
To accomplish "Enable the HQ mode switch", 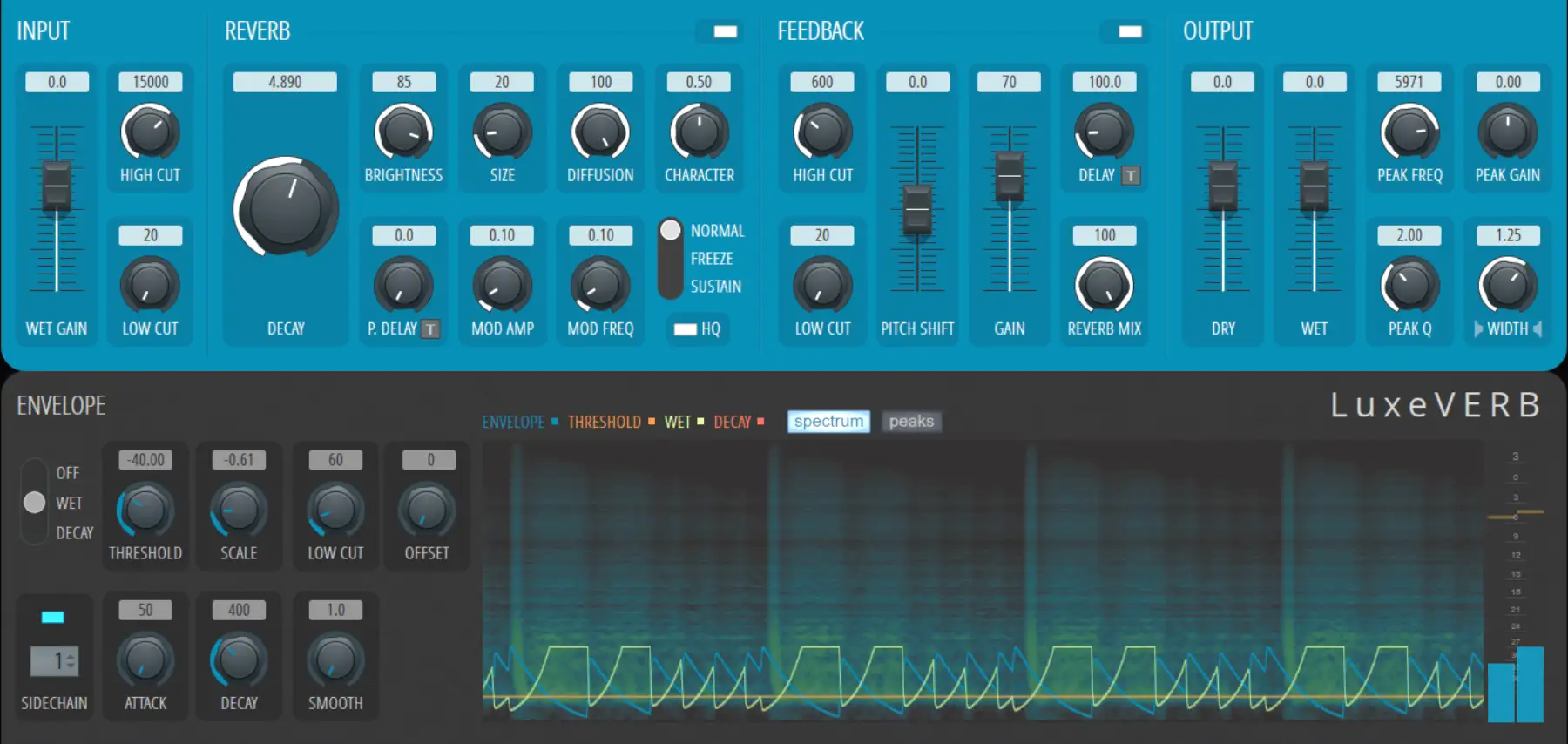I will click(x=686, y=329).
